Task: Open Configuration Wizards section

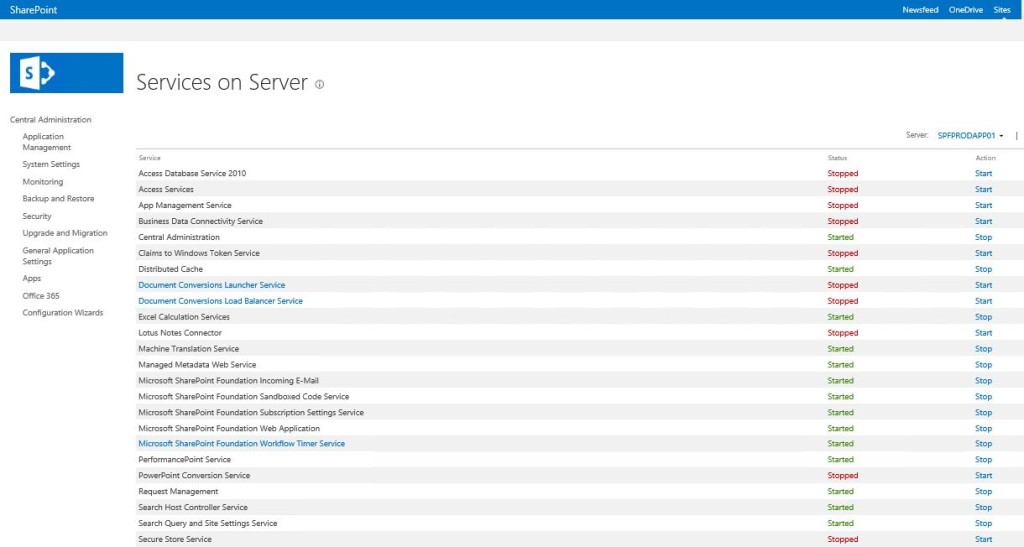Action: [x=63, y=313]
